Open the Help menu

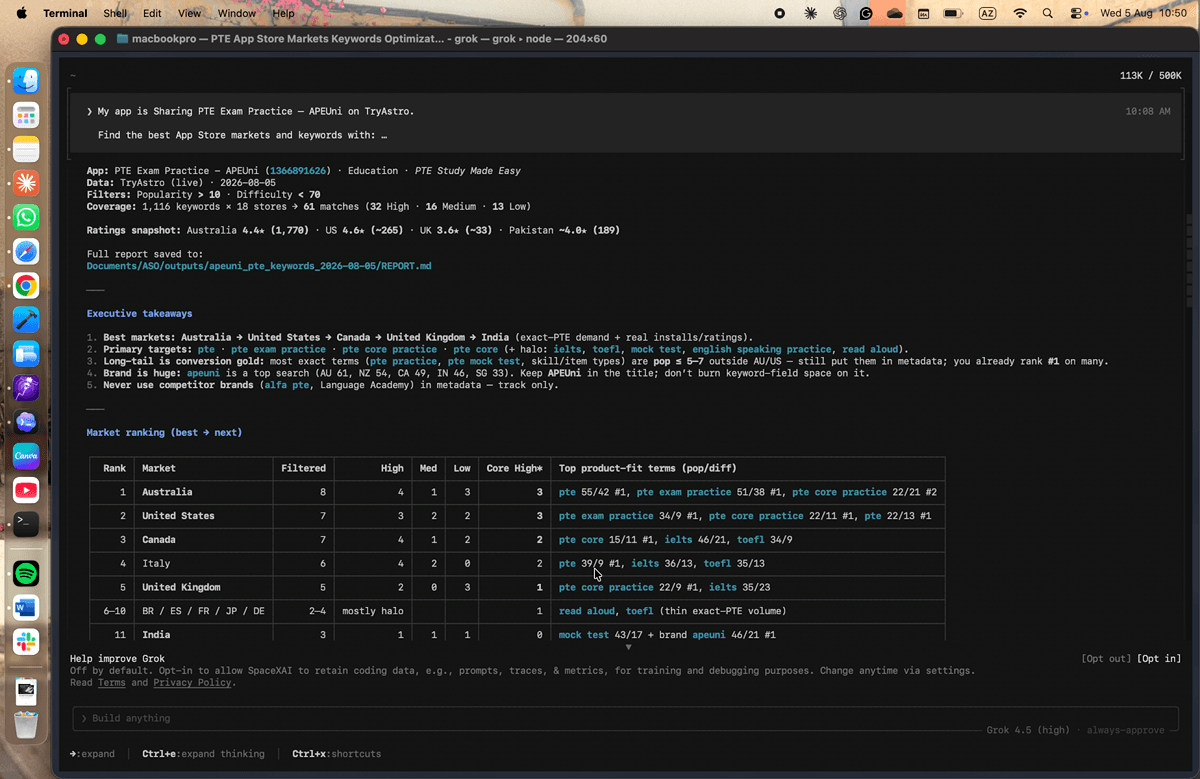coord(283,13)
